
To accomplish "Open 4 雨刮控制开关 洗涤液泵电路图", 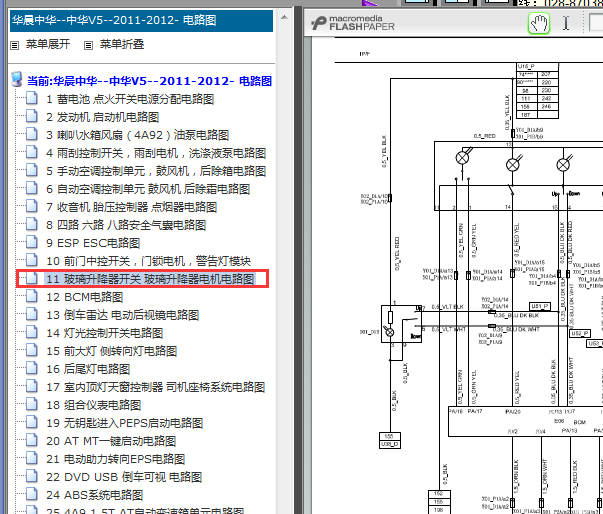I will pos(156,153).
